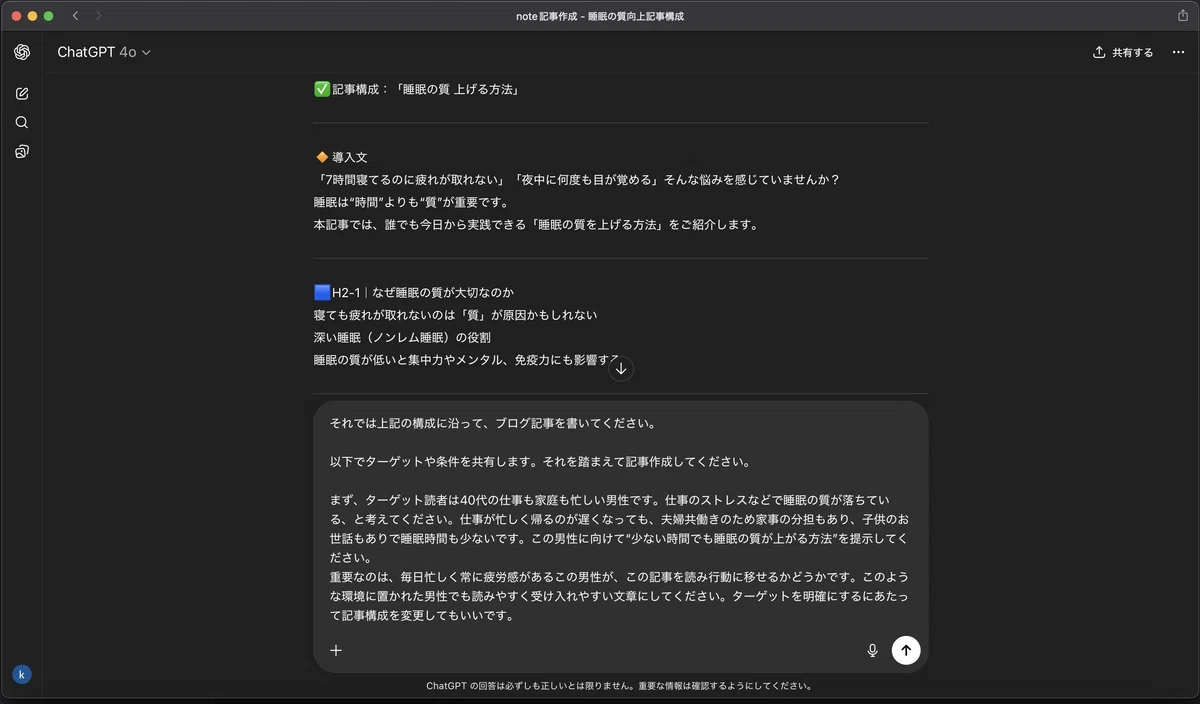This screenshot has width=1200, height=704.
Task: Click the line starting 「7時間寝てるのに疲れが取れない」
Action: (576, 180)
